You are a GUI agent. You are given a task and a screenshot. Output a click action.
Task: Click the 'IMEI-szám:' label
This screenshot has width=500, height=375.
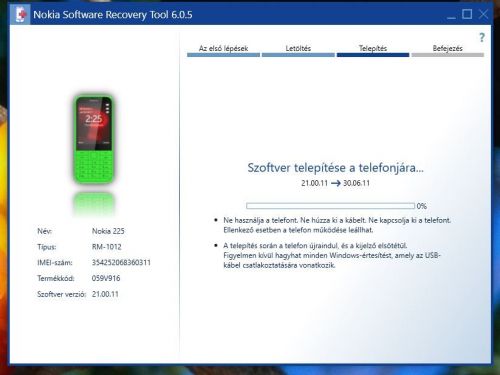pos(54,263)
